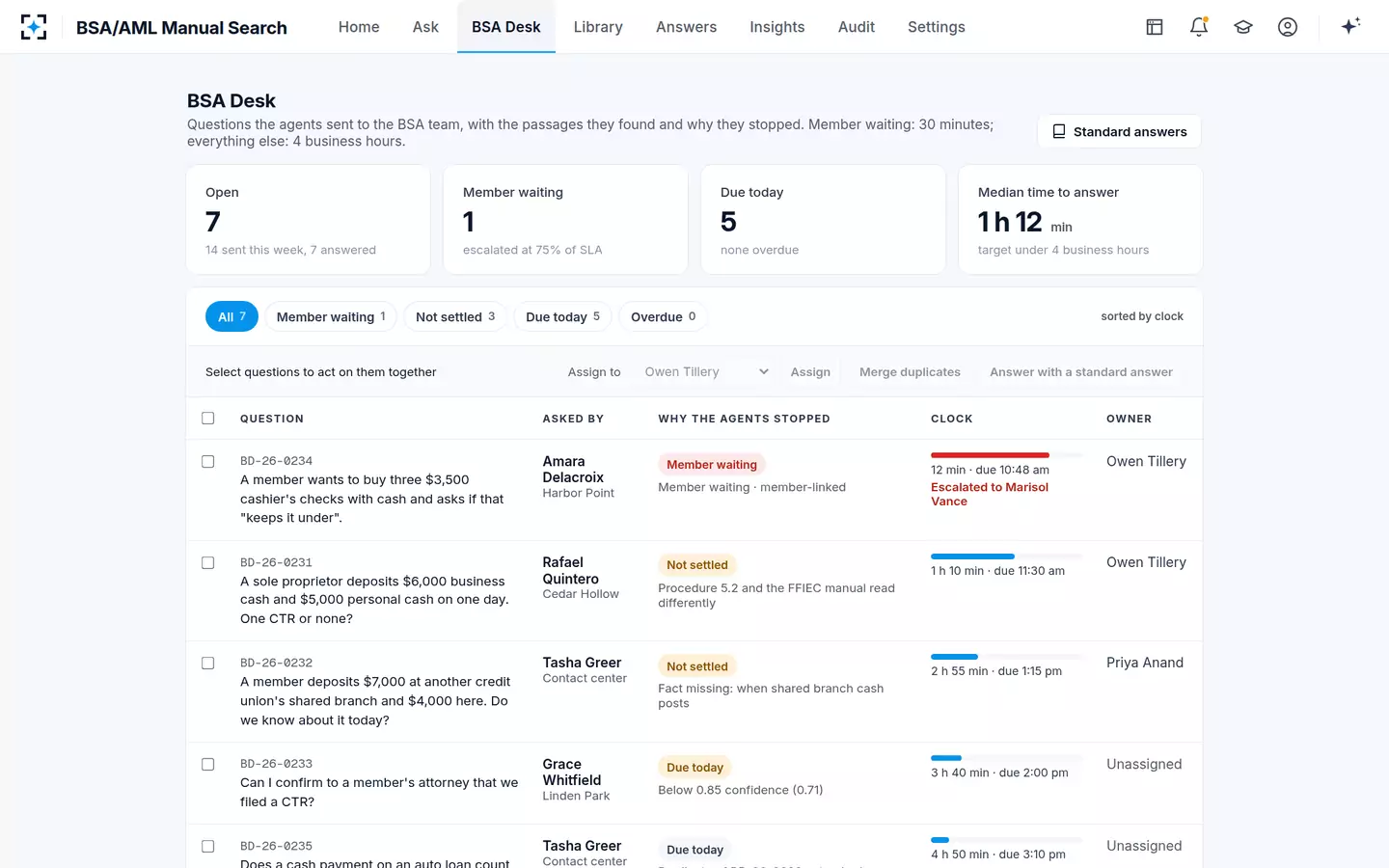This screenshot has height=868, width=1389.
Task: Check the box beside BD-26-0233
Action: click(207, 765)
